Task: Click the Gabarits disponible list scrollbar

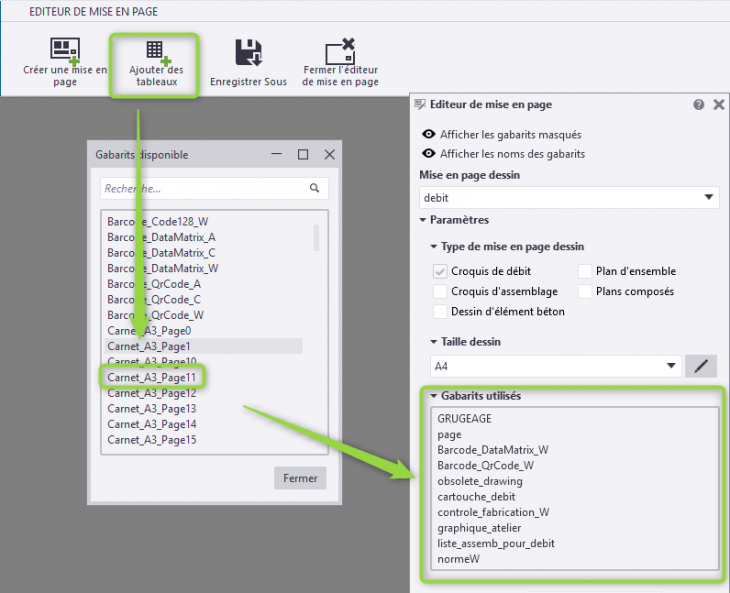Action: (317, 237)
